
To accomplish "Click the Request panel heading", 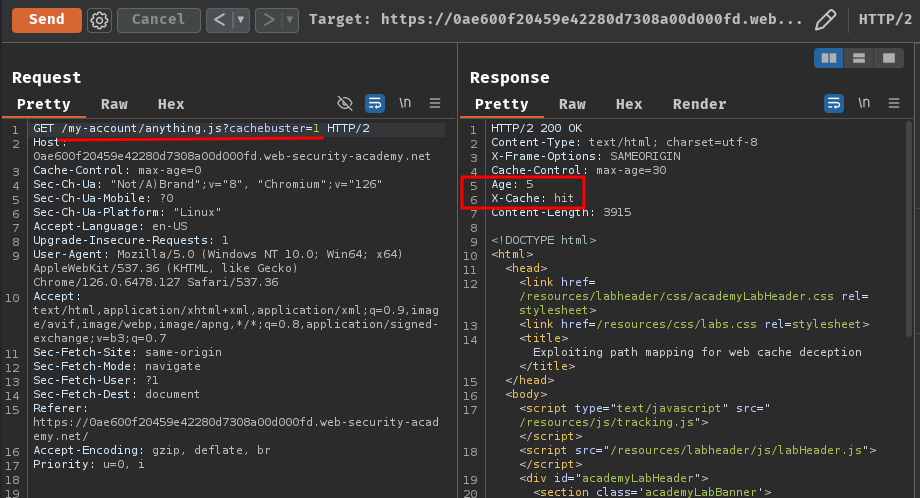I will point(46,77).
